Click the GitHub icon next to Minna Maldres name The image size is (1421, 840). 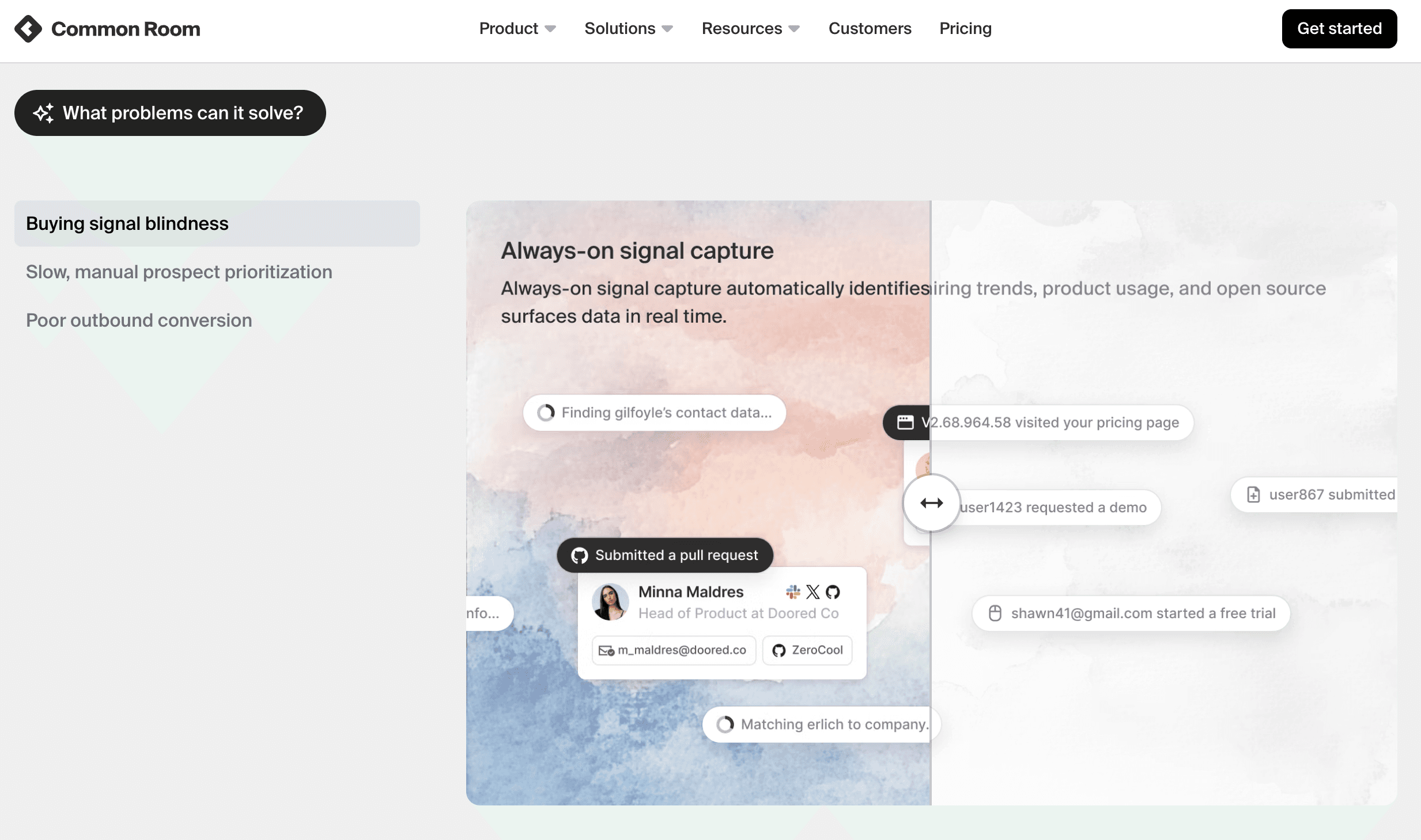point(833,592)
